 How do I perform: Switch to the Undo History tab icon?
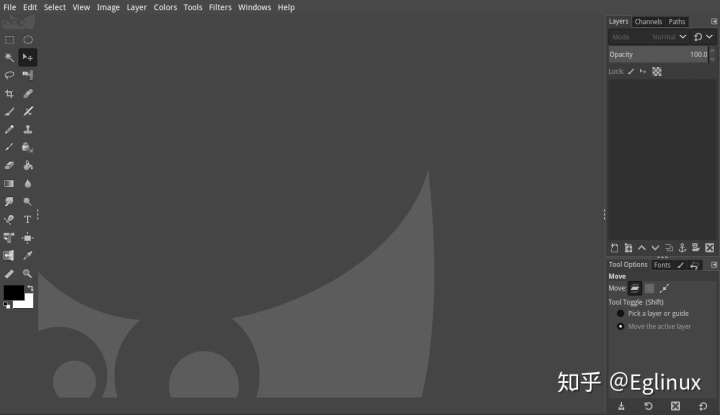pyautogui.click(x=695, y=265)
